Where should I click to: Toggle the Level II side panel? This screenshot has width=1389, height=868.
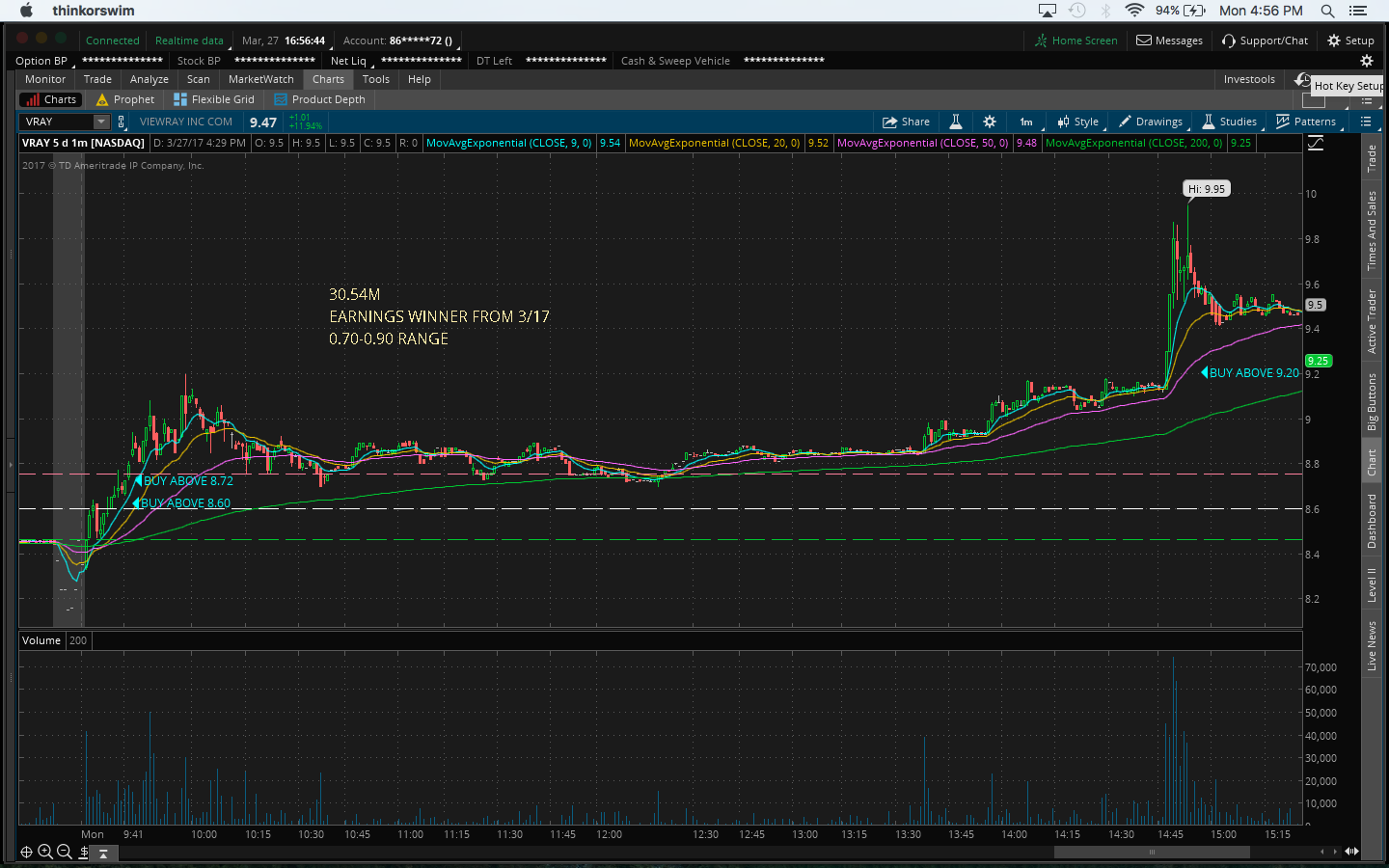tap(1372, 584)
